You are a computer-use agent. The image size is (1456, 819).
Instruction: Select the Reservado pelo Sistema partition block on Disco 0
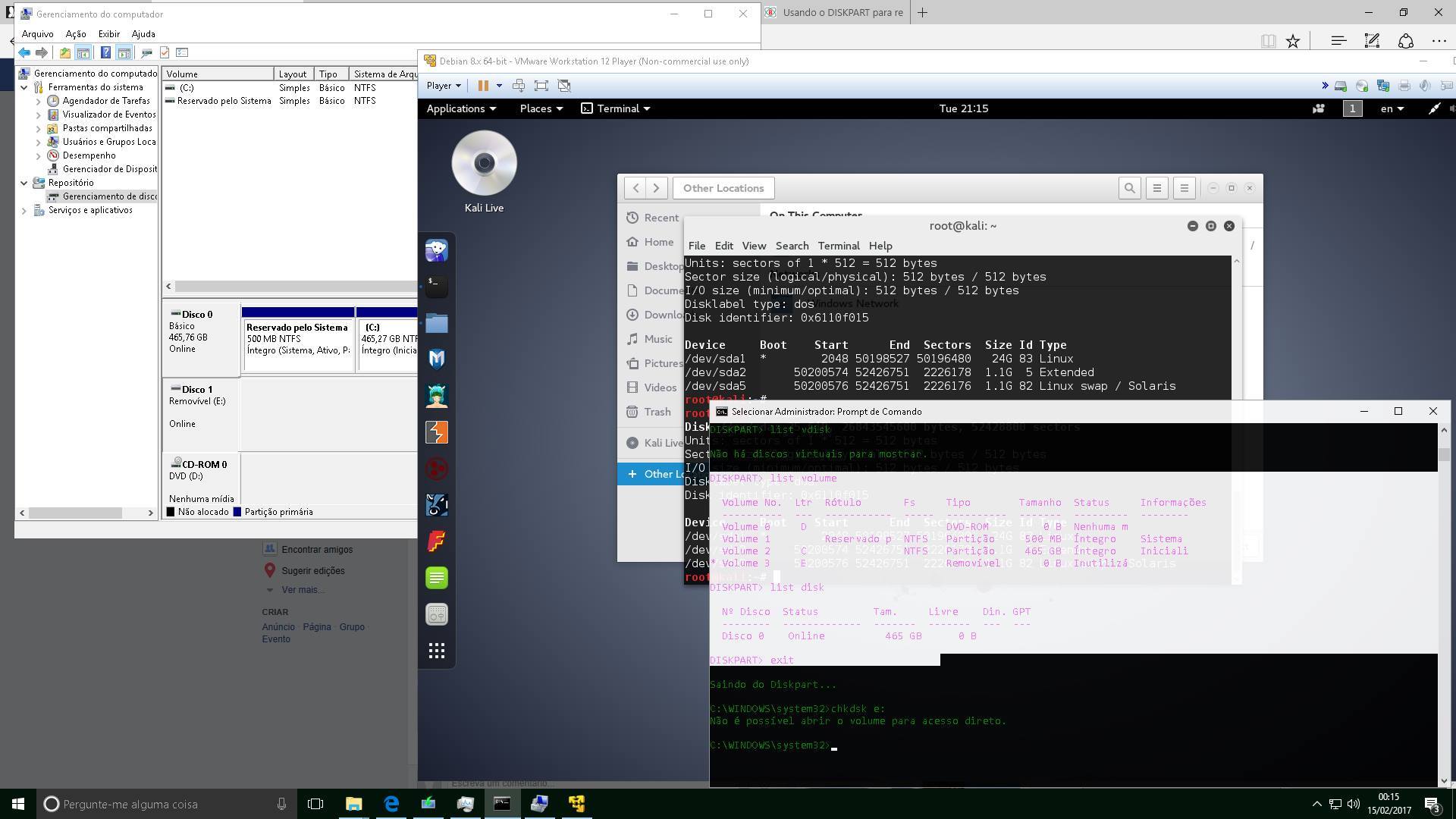[298, 339]
